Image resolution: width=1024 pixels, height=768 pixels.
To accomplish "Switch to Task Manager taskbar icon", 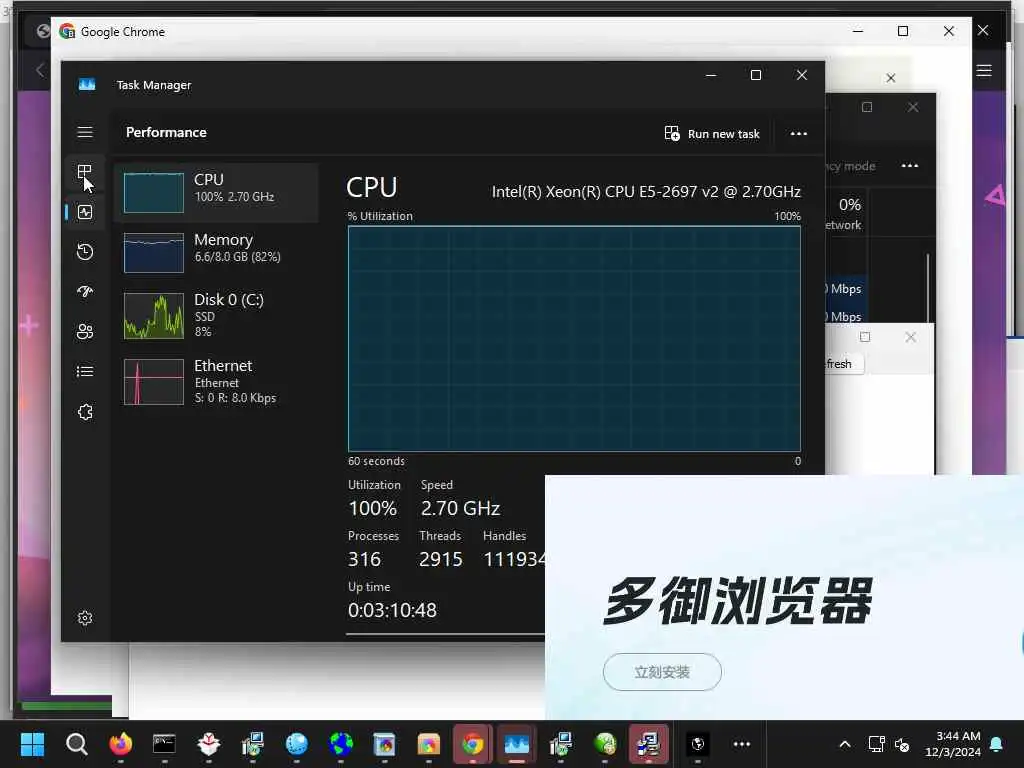I will tap(517, 744).
